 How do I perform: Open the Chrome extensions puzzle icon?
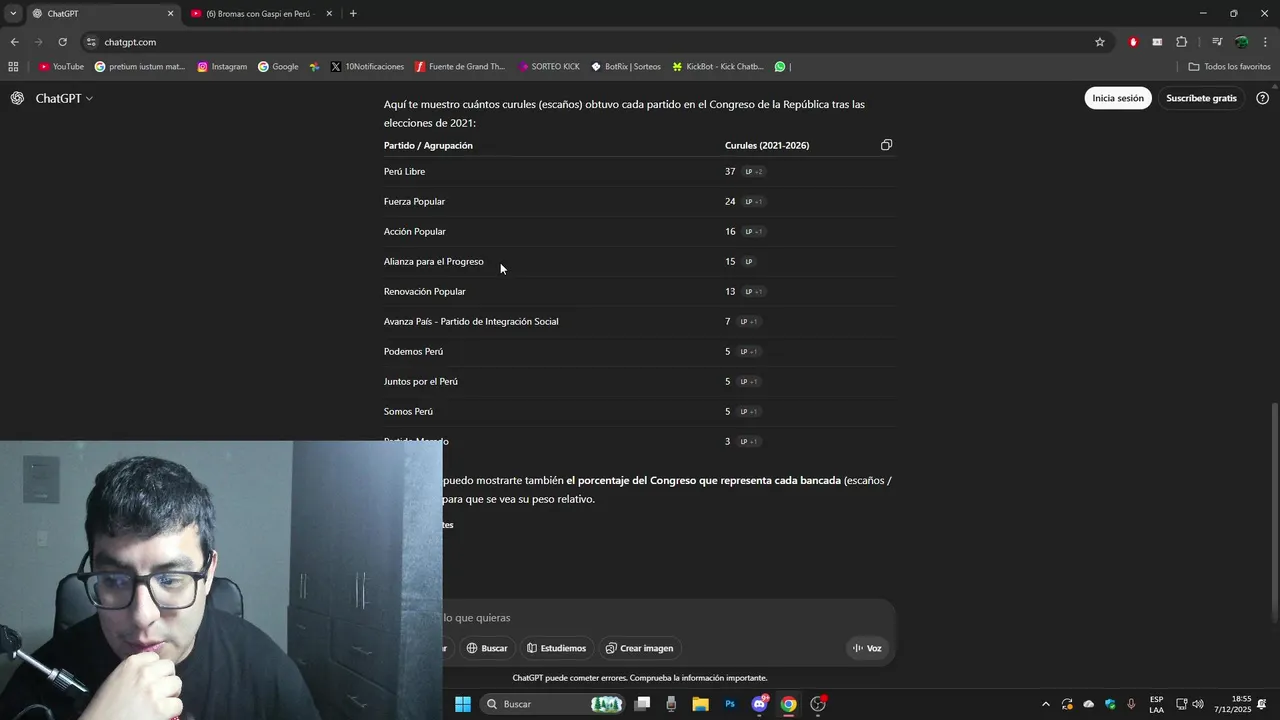pos(1182,42)
